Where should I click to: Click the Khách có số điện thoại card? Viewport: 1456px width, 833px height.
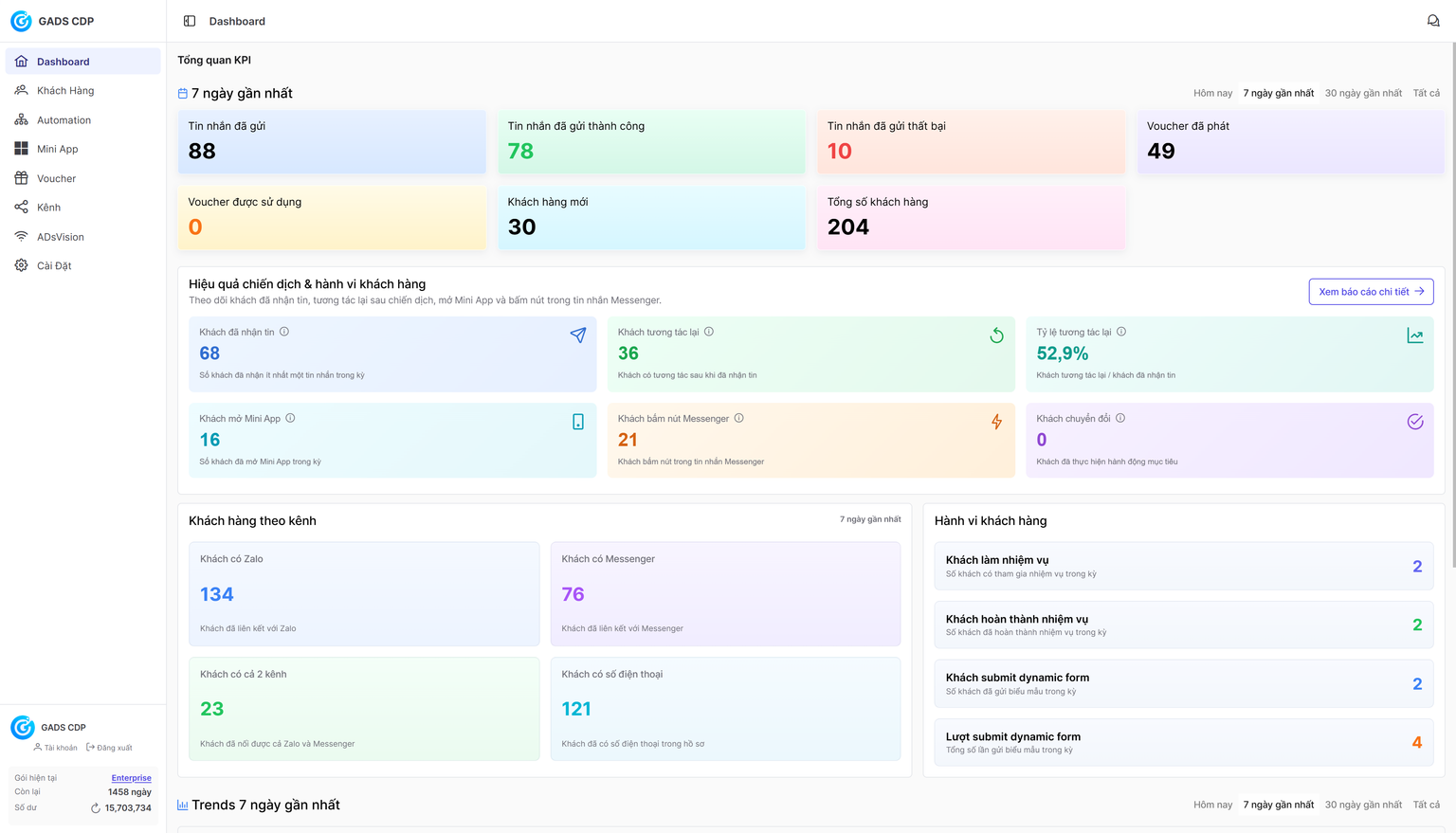coord(725,709)
